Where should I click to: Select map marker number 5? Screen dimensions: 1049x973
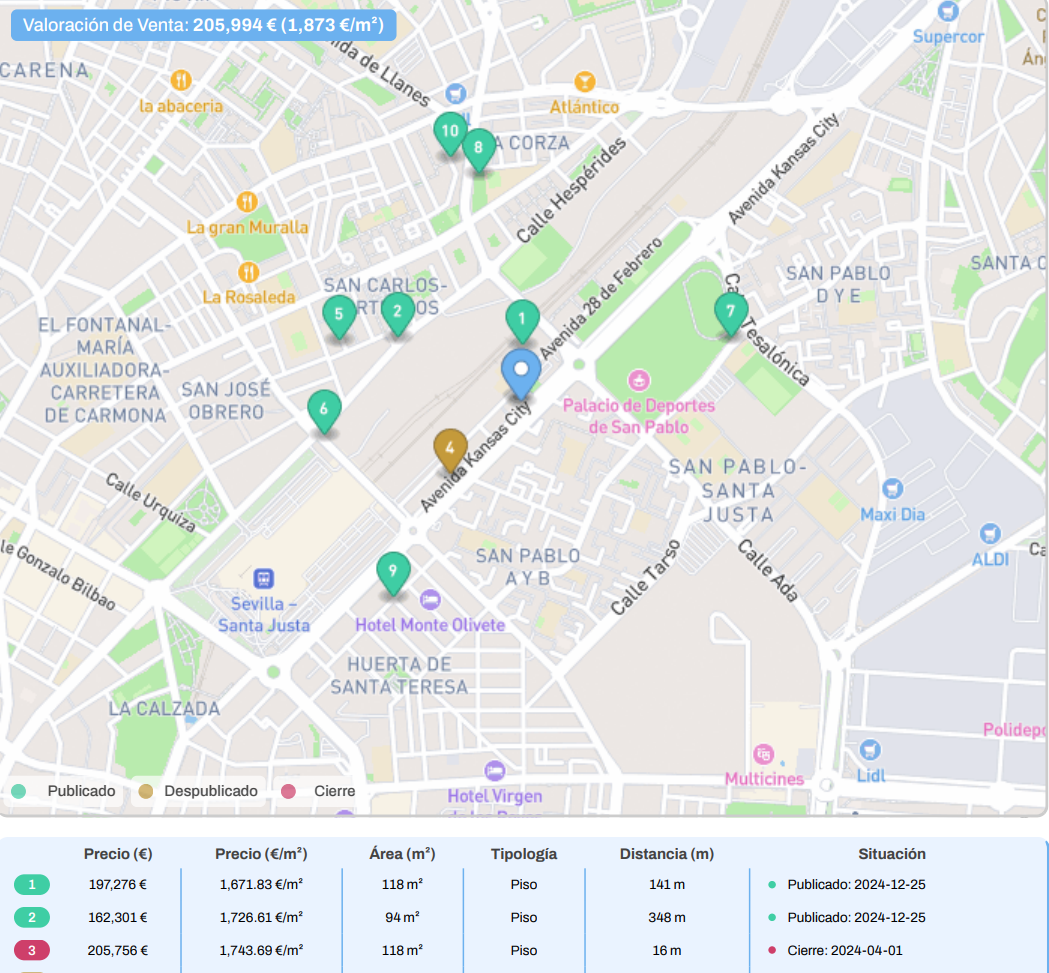click(339, 315)
